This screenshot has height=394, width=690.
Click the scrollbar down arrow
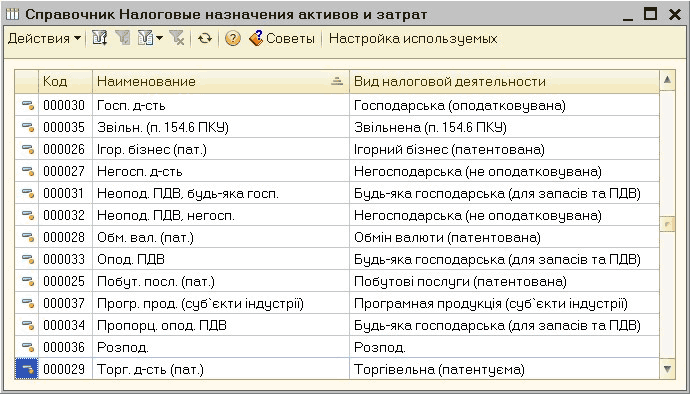click(667, 369)
